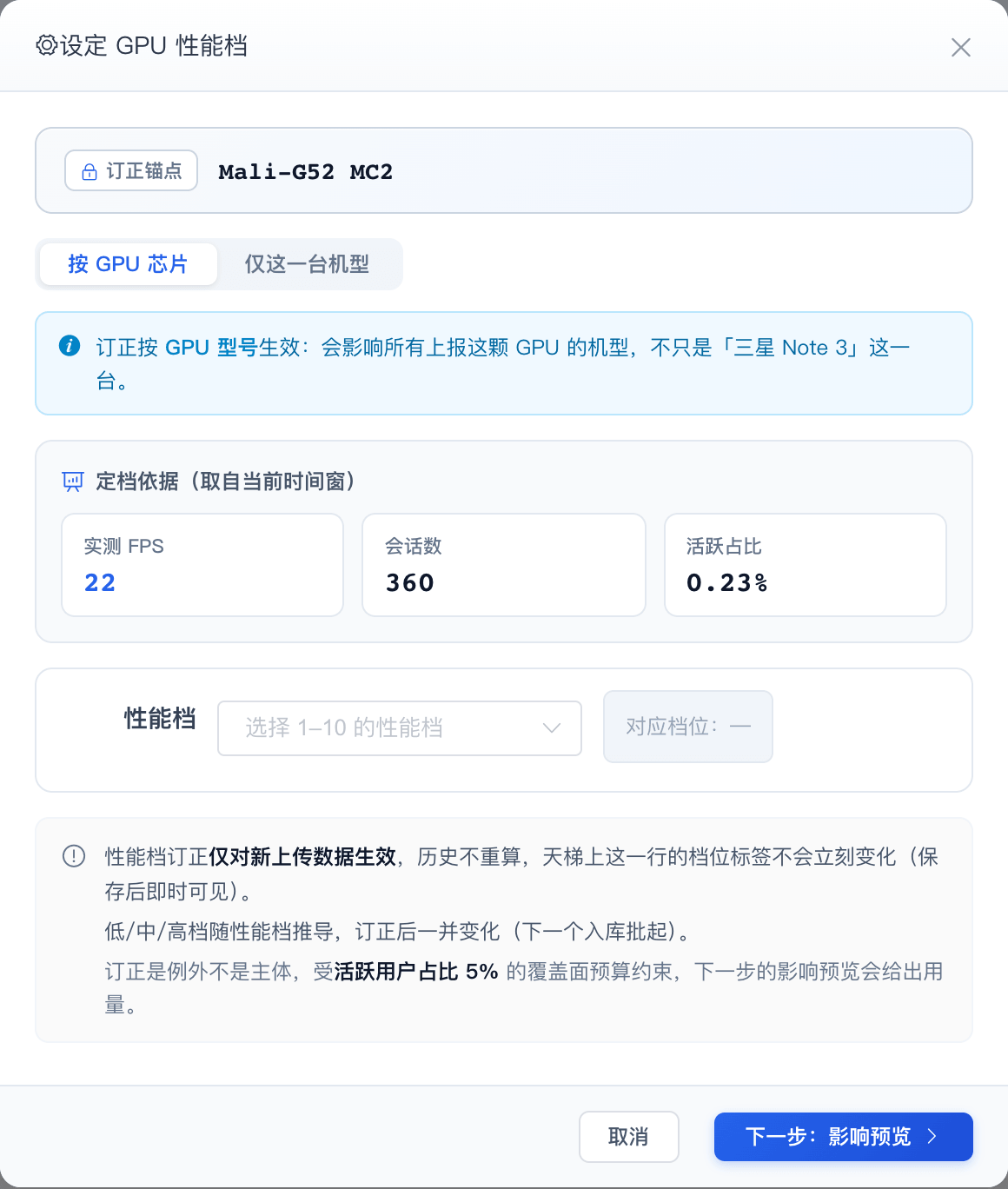This screenshot has height=1189, width=1008.
Task: Proceed with 下一步：影响预览 button
Action: pos(843,1137)
